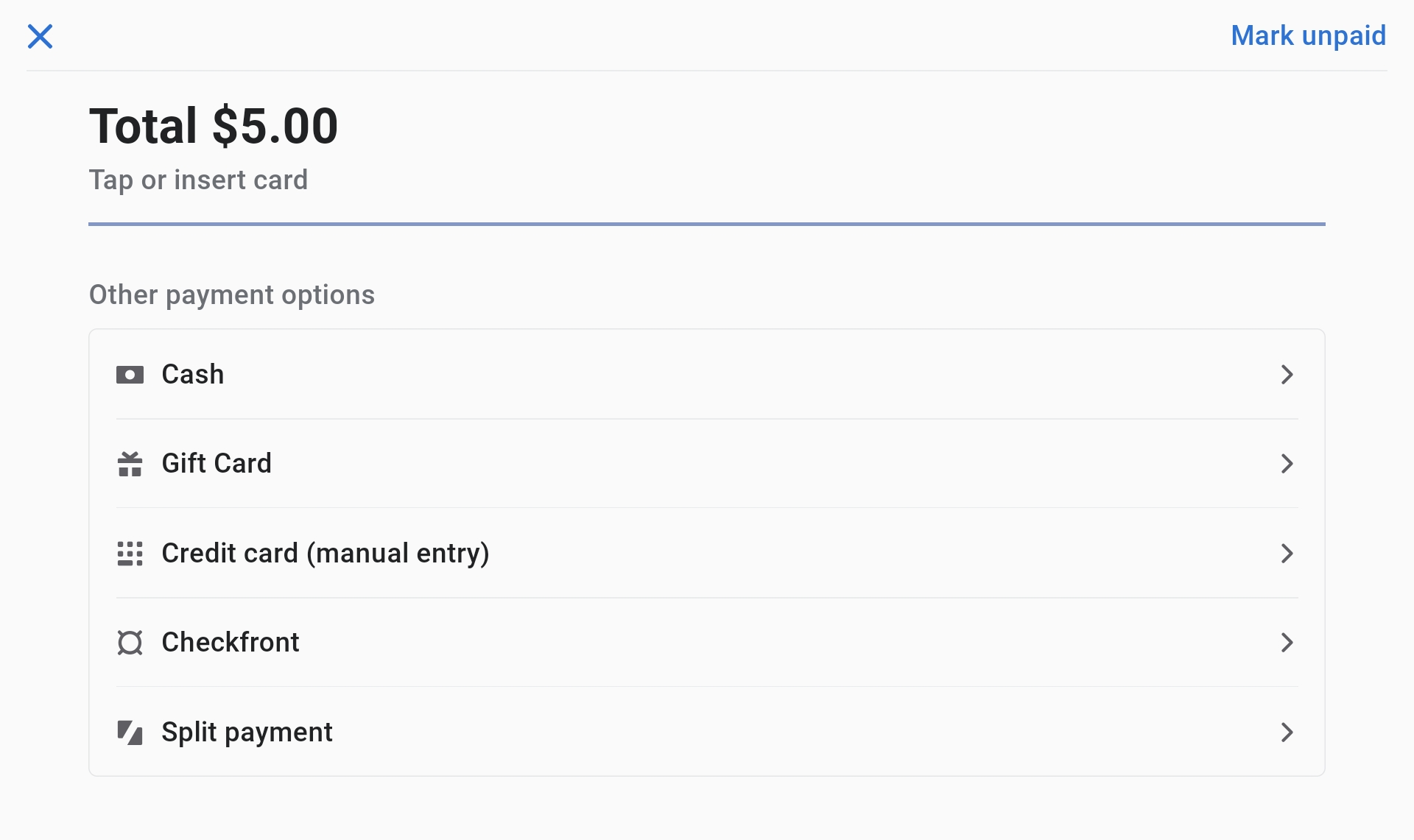Screen dimensions: 1414x840
Task: Click the gift box icon
Action: (x=130, y=464)
